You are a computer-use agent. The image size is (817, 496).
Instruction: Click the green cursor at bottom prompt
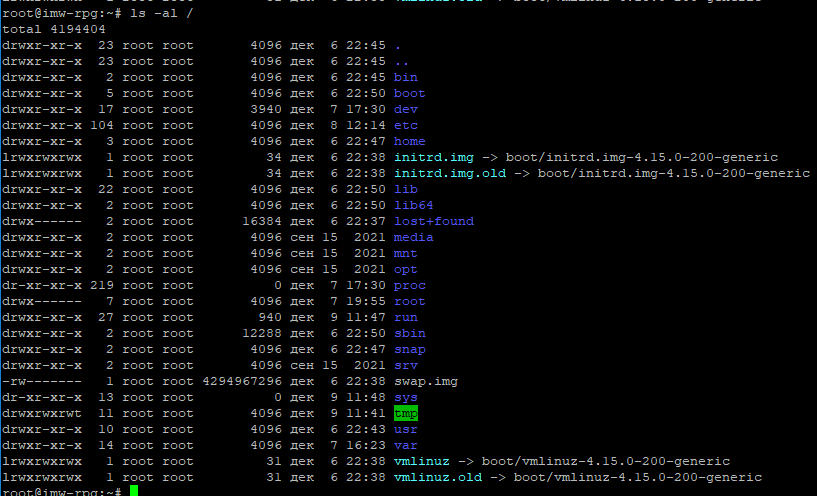point(134,492)
